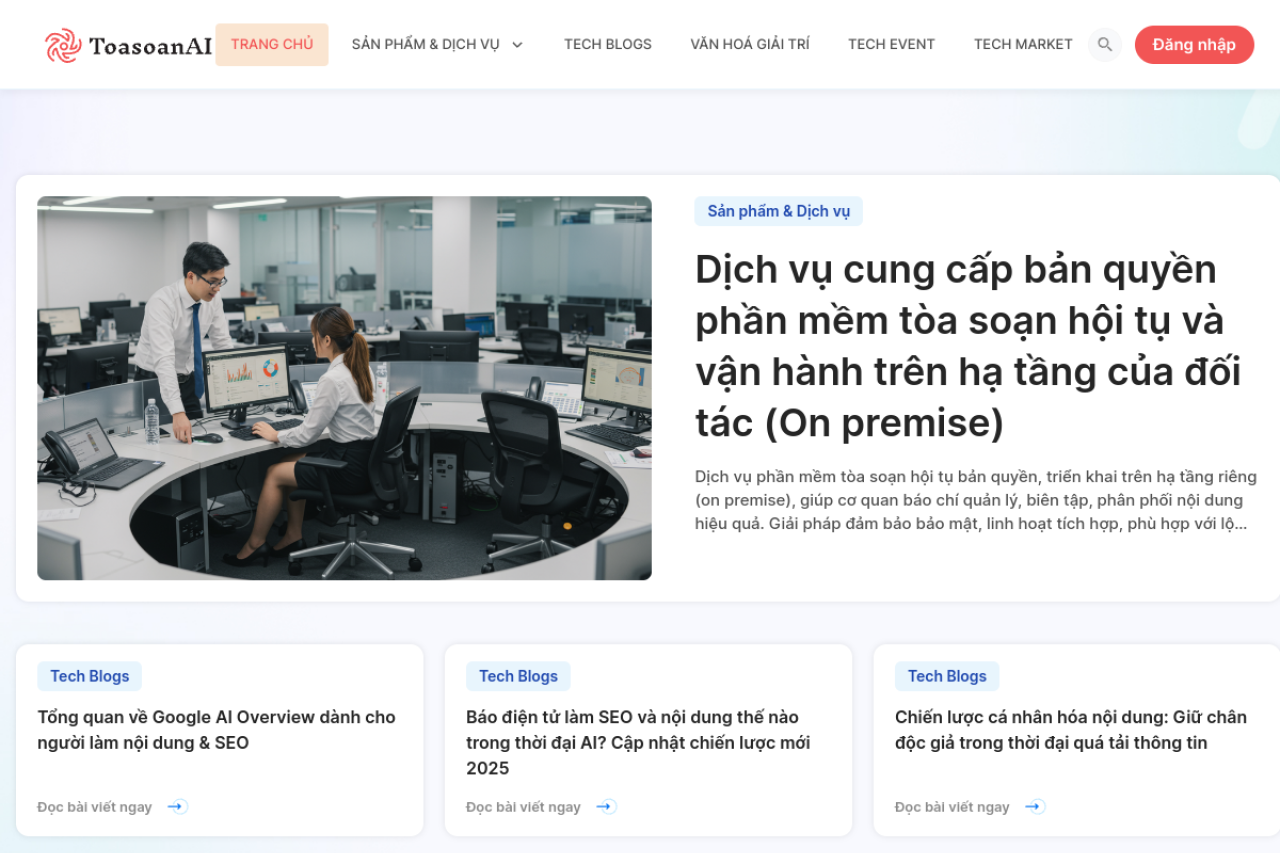This screenshot has width=1280, height=853.
Task: Open the Tech Blogs menu item
Action: [607, 45]
